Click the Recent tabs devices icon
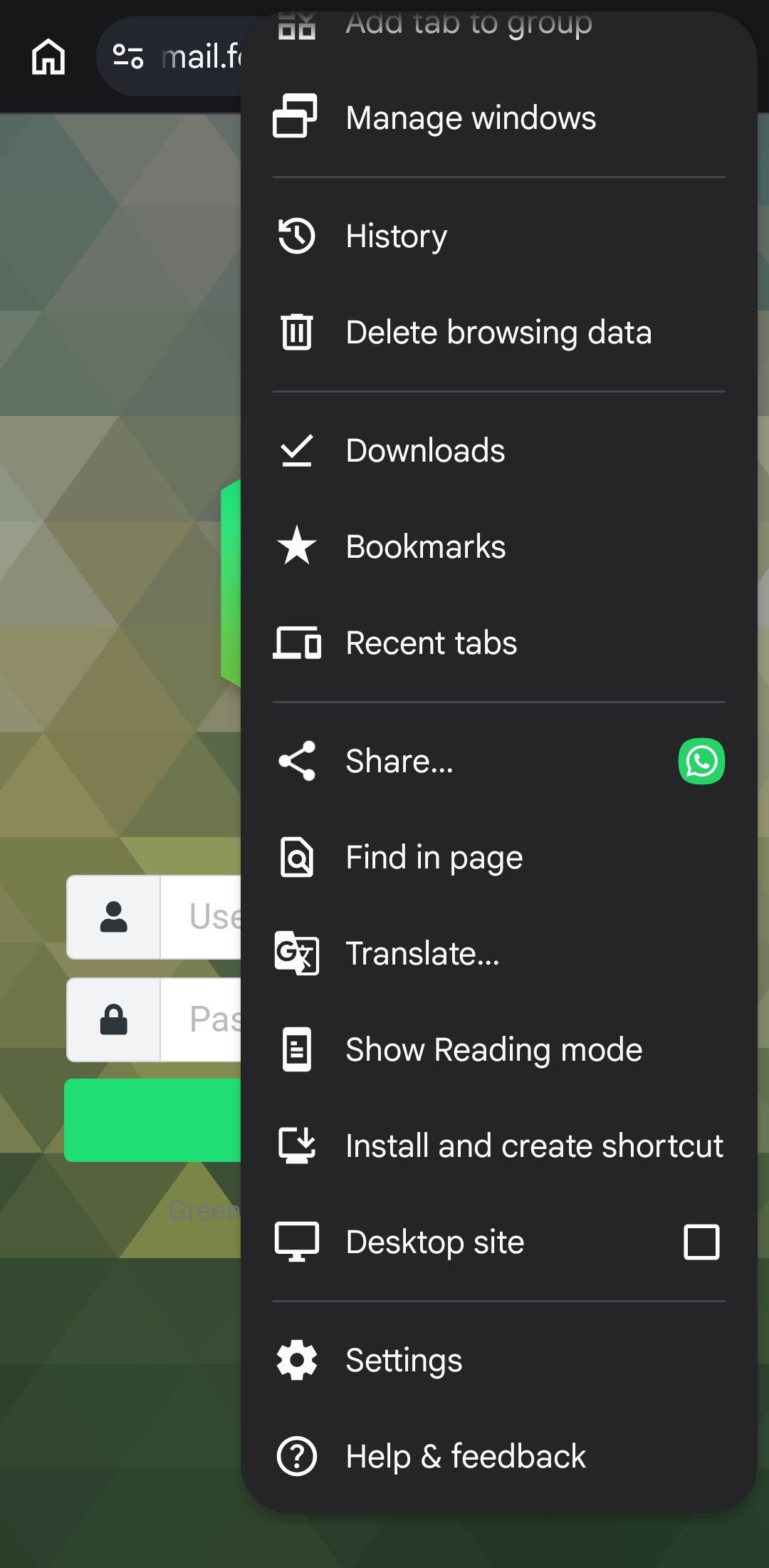Screen dimensions: 769x1568 coord(297,643)
